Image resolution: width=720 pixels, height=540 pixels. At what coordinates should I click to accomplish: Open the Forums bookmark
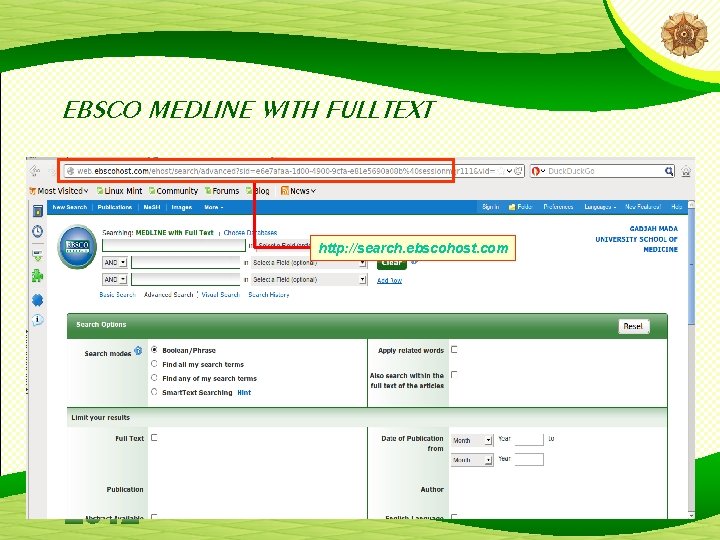point(222,191)
